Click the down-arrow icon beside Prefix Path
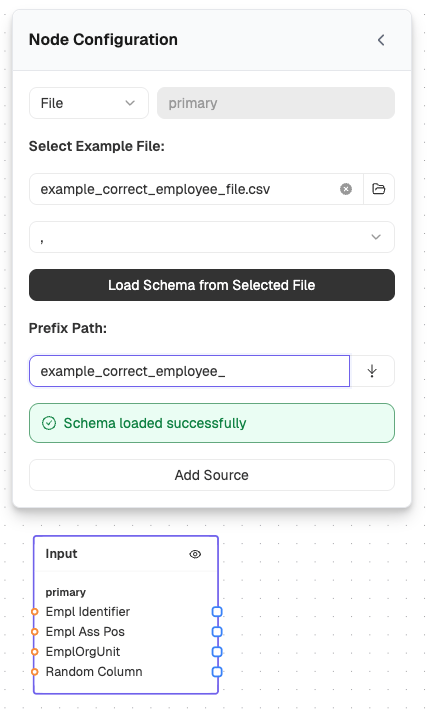The image size is (432, 716). pyautogui.click(x=372, y=371)
